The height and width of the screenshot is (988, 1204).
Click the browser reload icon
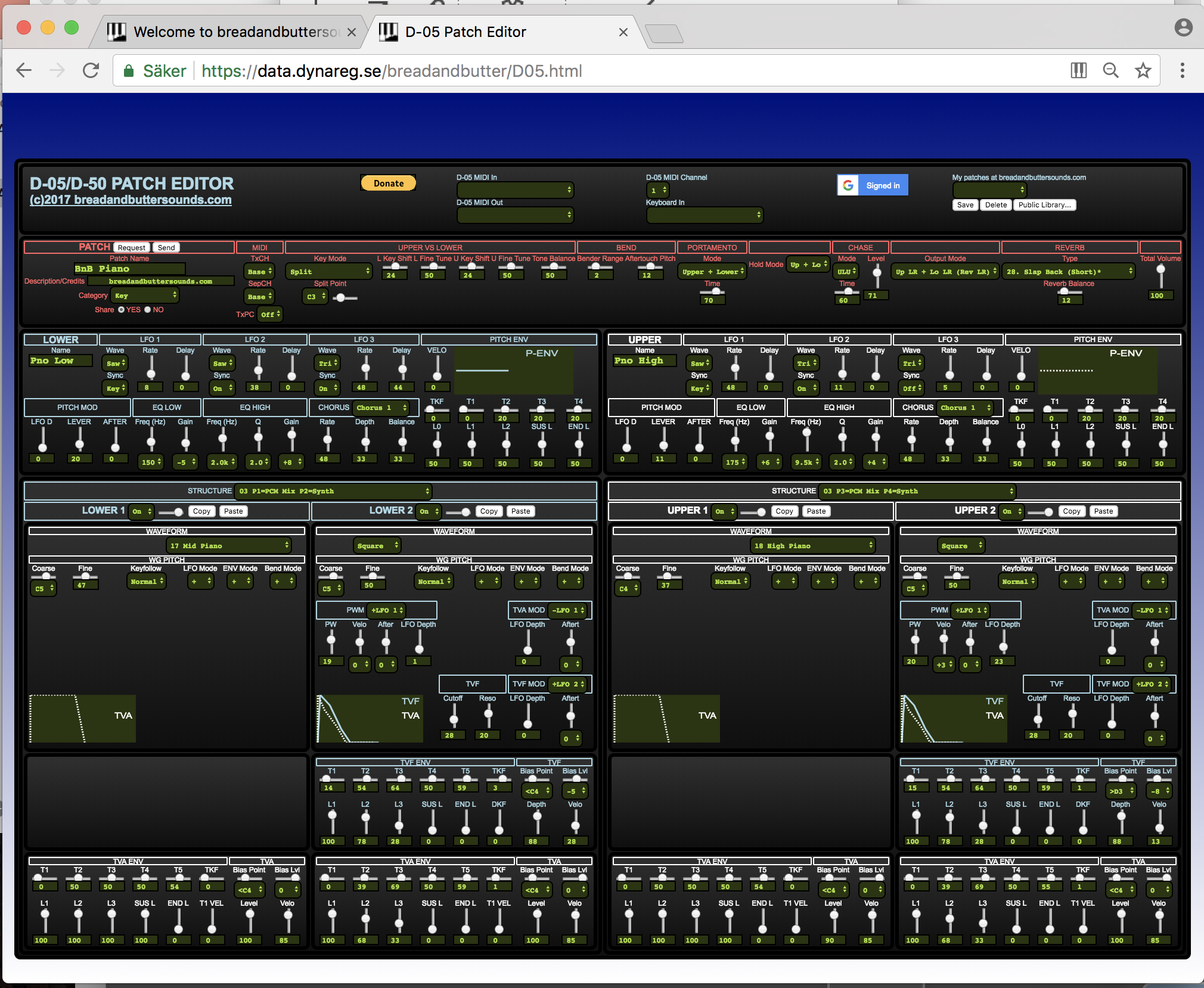tap(91, 71)
